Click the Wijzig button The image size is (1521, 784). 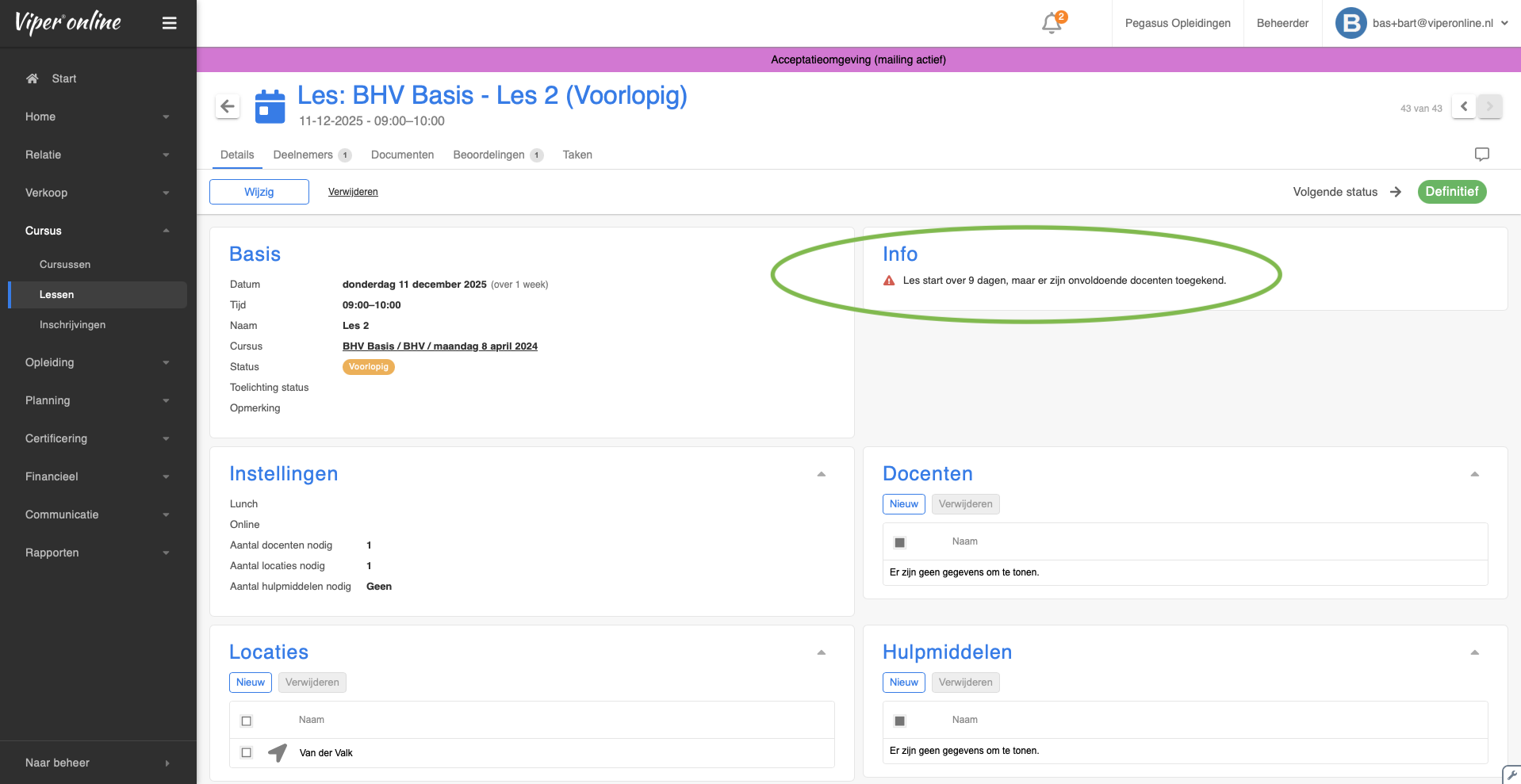(259, 191)
